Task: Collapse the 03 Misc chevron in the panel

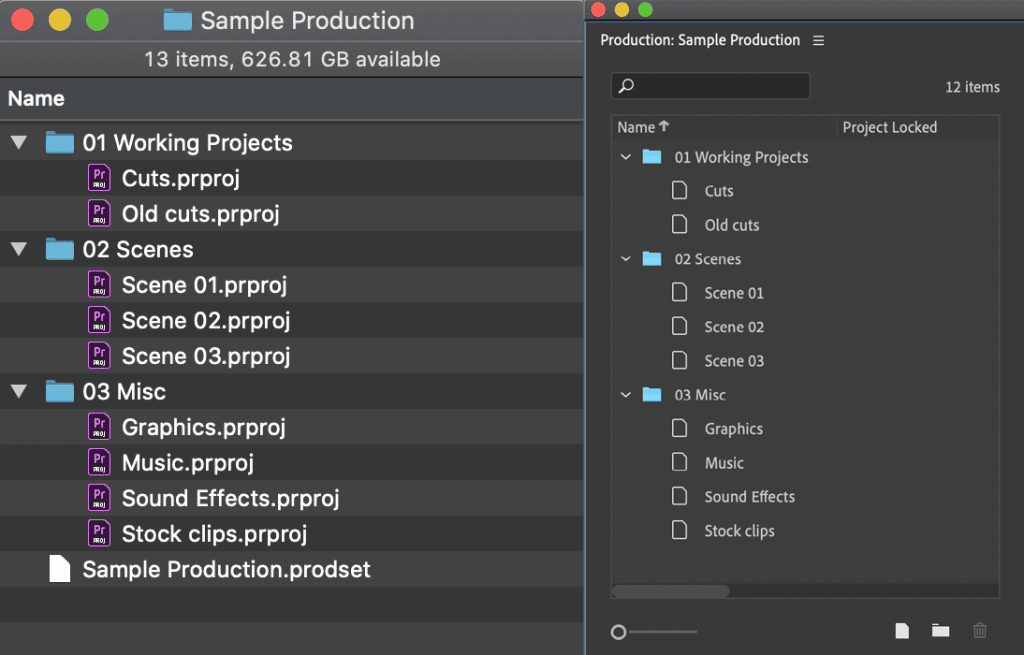Action: (626, 394)
